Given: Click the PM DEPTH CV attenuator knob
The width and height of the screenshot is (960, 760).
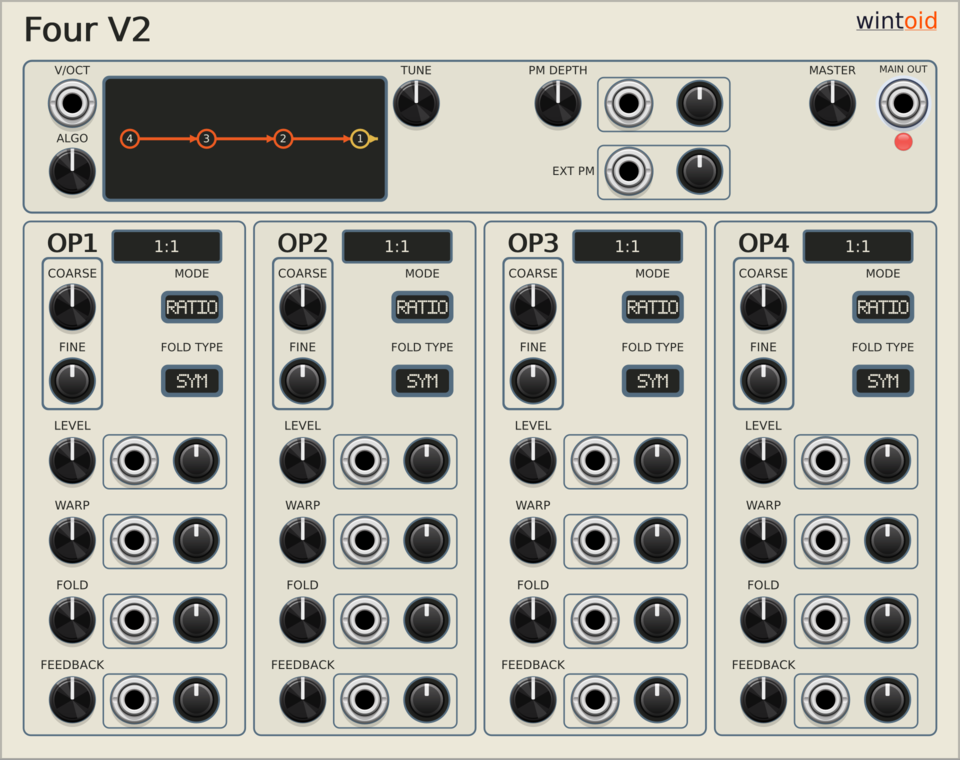Looking at the screenshot, I should [x=700, y=103].
